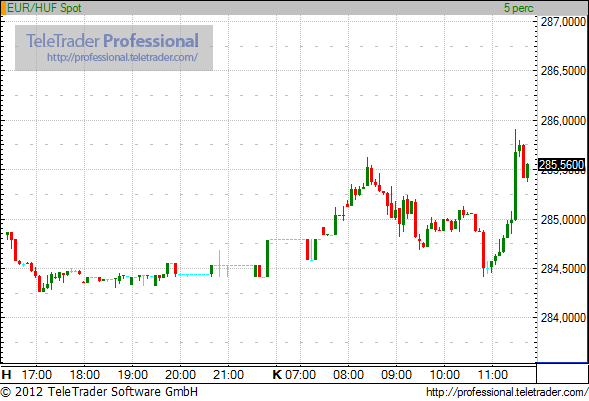Click the 21:00 time axis label
The height and width of the screenshot is (401, 589).
point(228,374)
